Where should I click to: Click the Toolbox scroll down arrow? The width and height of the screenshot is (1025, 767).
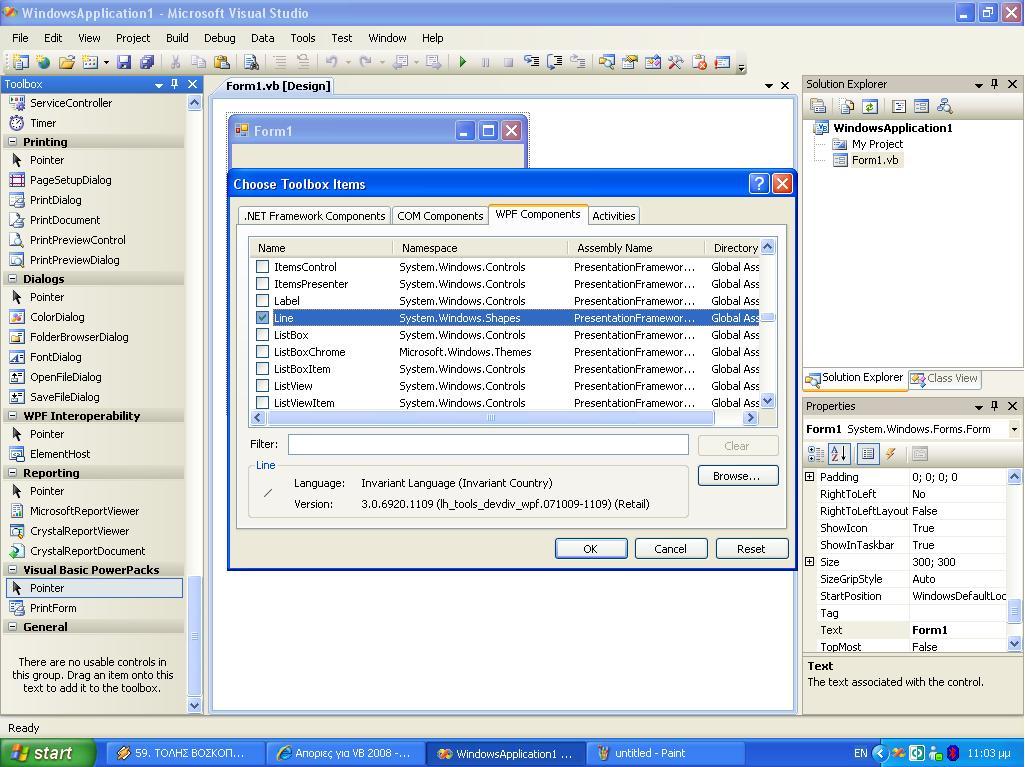tap(194, 705)
